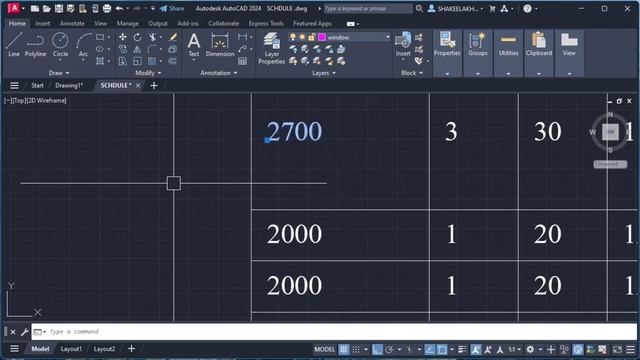The height and width of the screenshot is (360, 640).
Task: Select the Polyline tool
Action: 35,44
